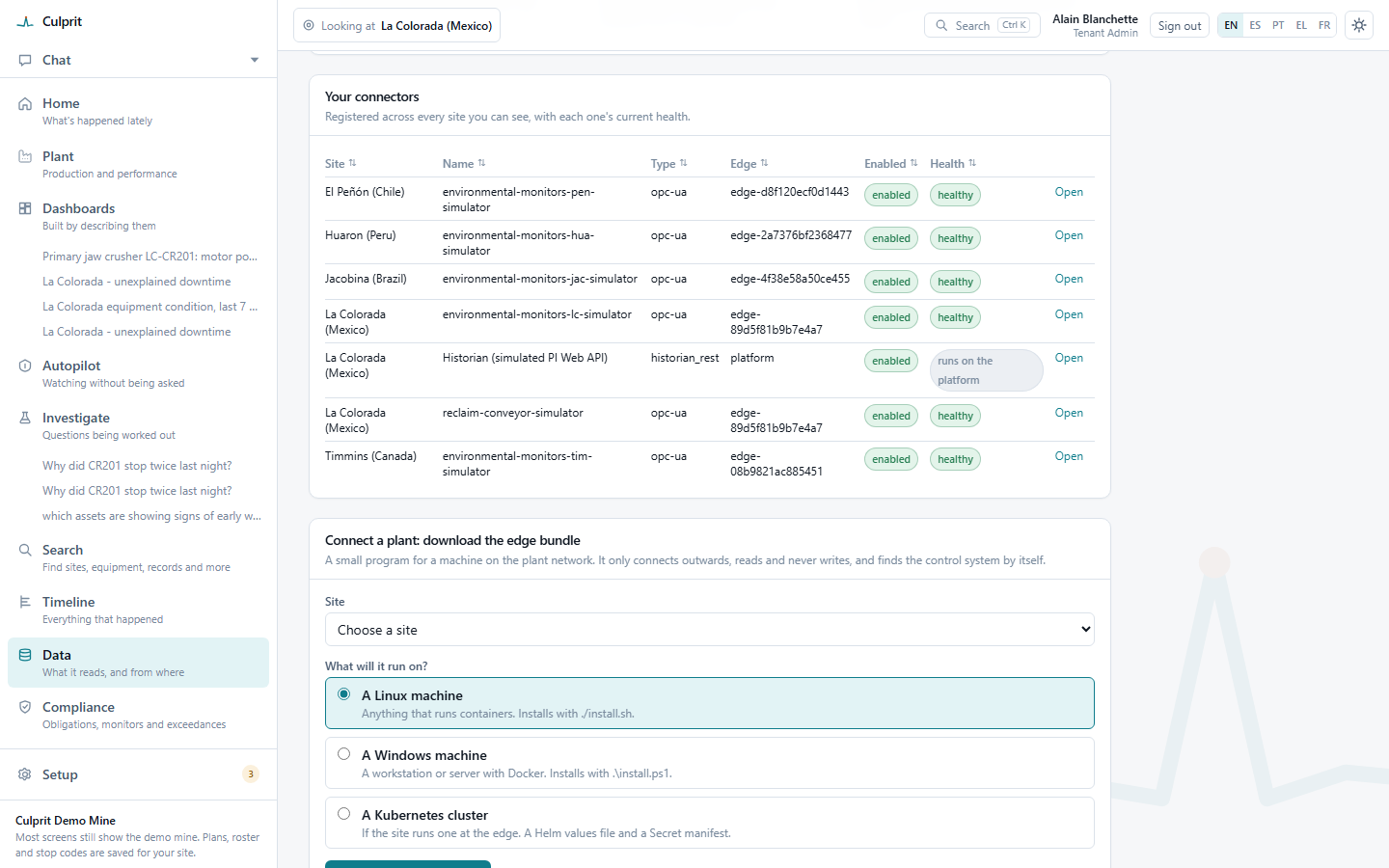Image resolution: width=1389 pixels, height=868 pixels.
Task: Click the Timeline icon in sidebar
Action: [x=25, y=602]
